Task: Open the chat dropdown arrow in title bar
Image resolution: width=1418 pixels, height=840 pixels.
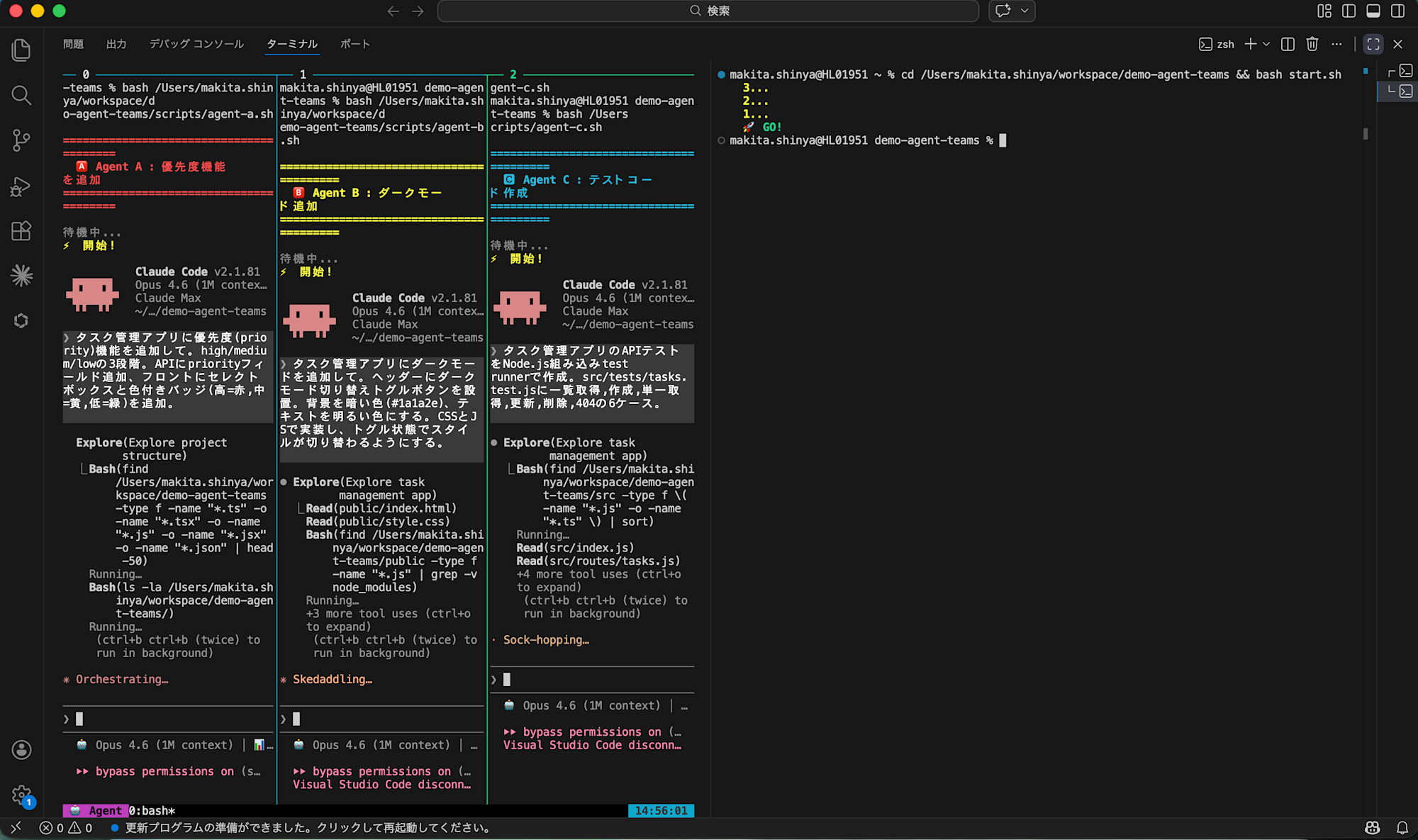Action: pos(1025,11)
